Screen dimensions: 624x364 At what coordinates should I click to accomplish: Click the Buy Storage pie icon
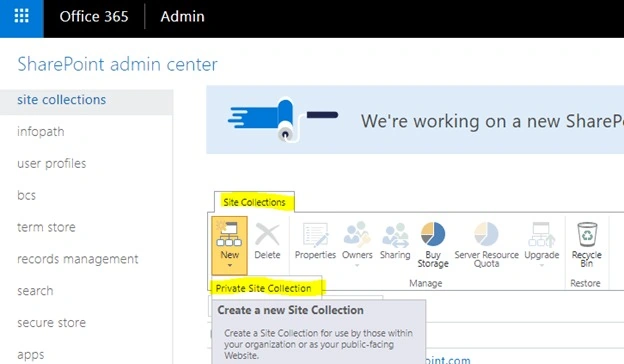[x=433, y=234]
